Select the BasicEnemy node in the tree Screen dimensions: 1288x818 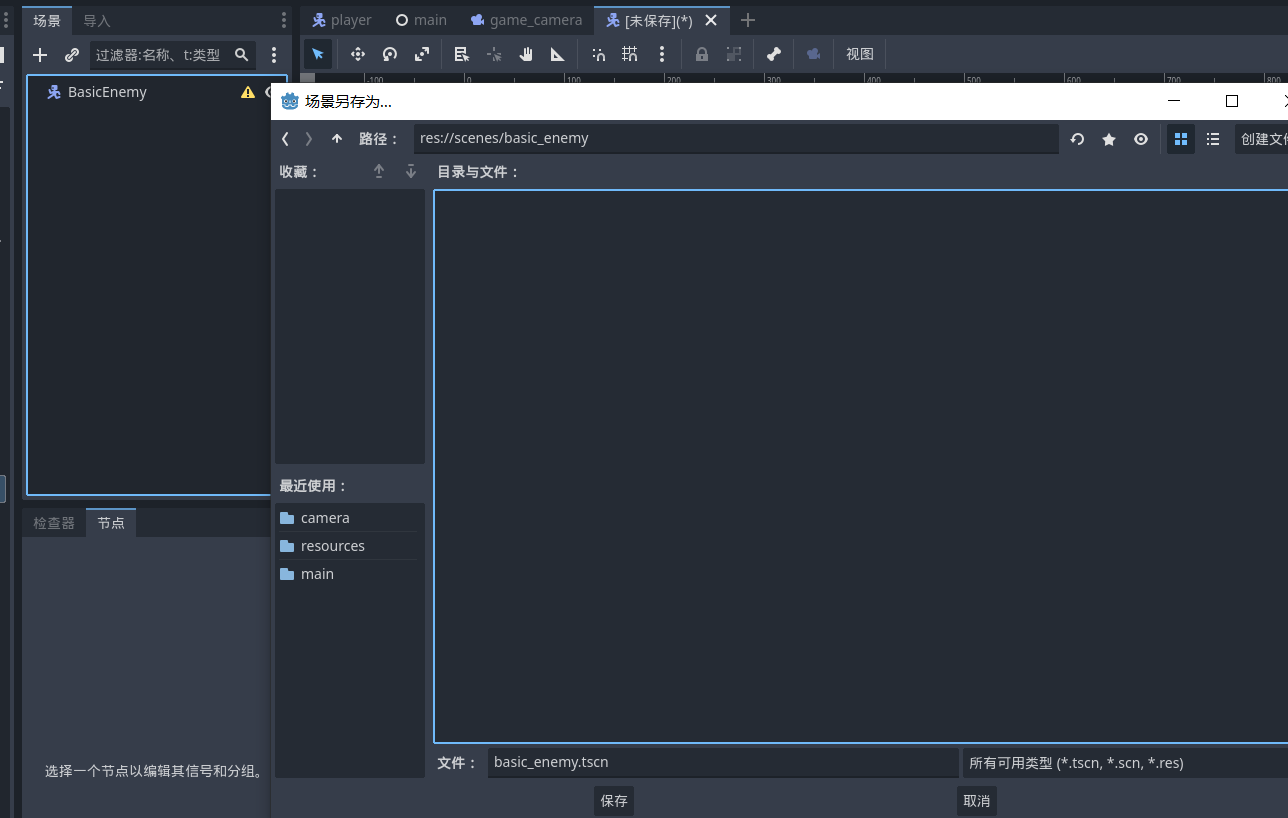[107, 92]
